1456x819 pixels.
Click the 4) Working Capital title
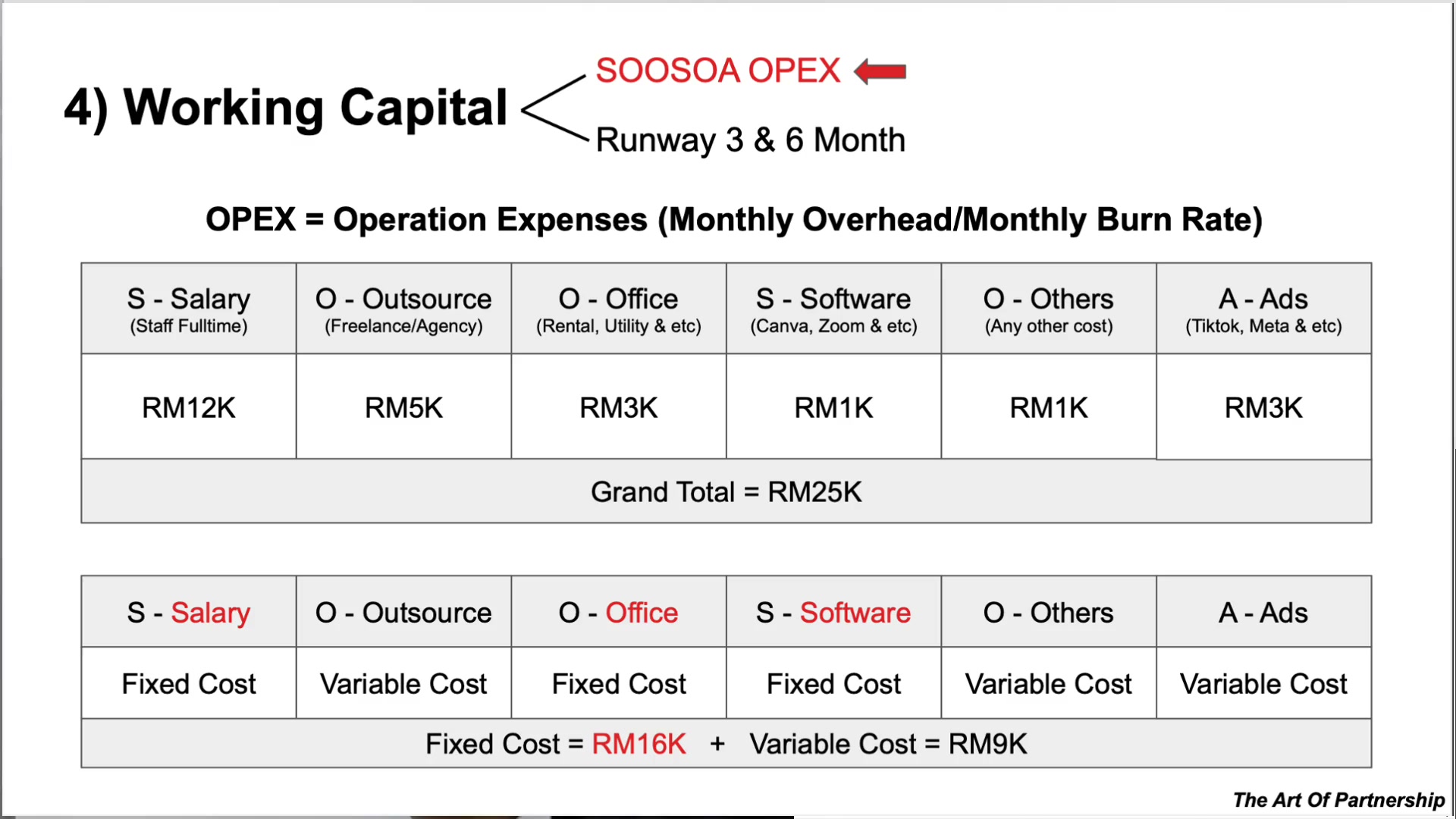(x=285, y=108)
